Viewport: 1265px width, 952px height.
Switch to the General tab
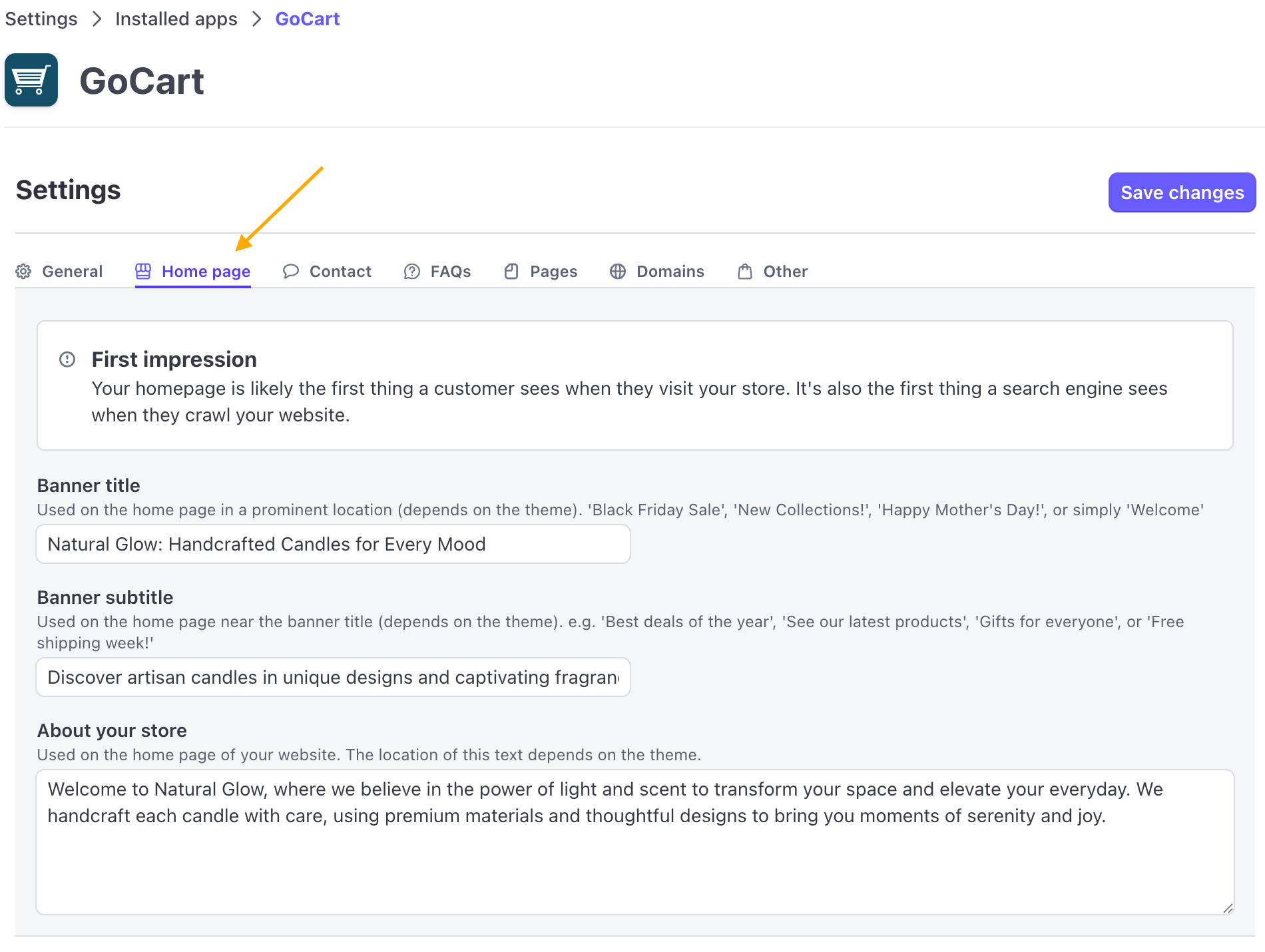[x=72, y=272]
